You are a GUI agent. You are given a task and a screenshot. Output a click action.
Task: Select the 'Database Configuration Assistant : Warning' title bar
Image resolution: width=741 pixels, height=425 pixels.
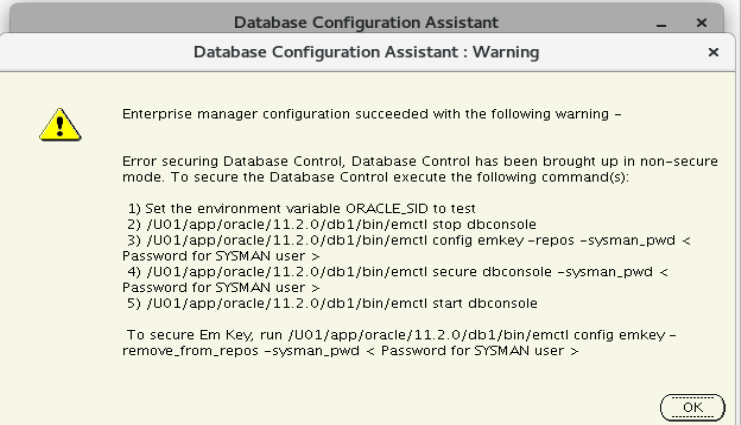(366, 52)
